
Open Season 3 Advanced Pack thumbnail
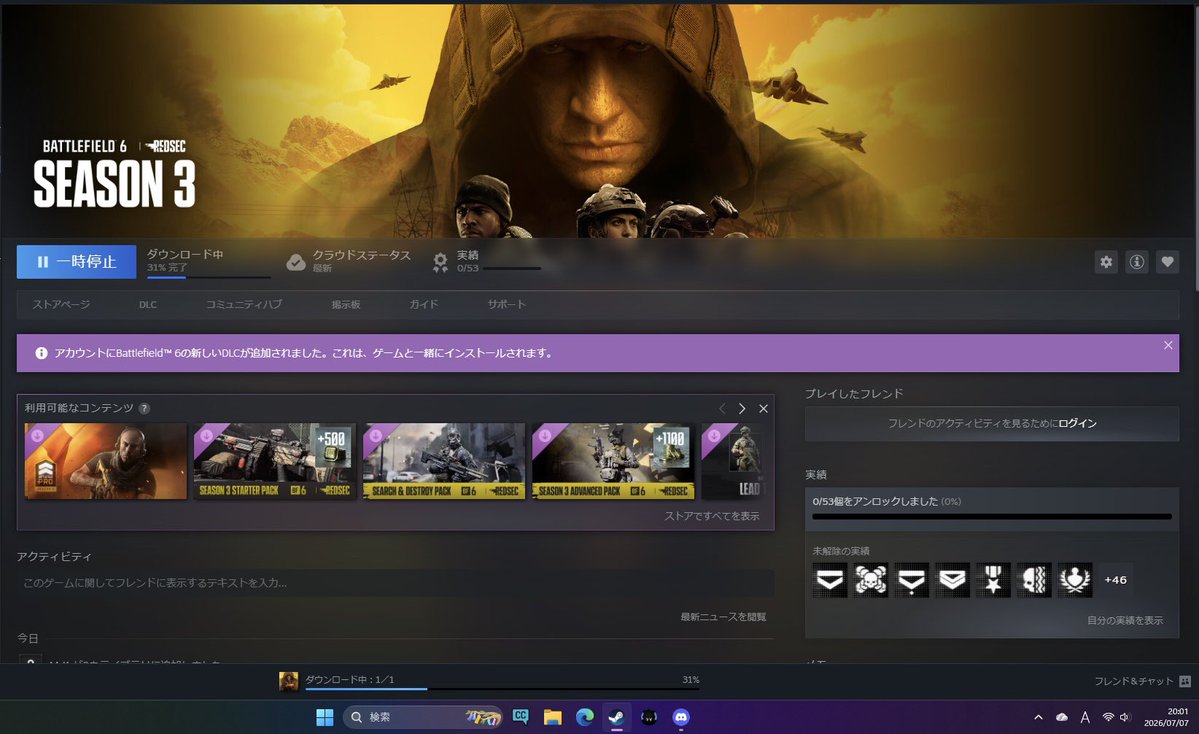pyautogui.click(x=613, y=461)
